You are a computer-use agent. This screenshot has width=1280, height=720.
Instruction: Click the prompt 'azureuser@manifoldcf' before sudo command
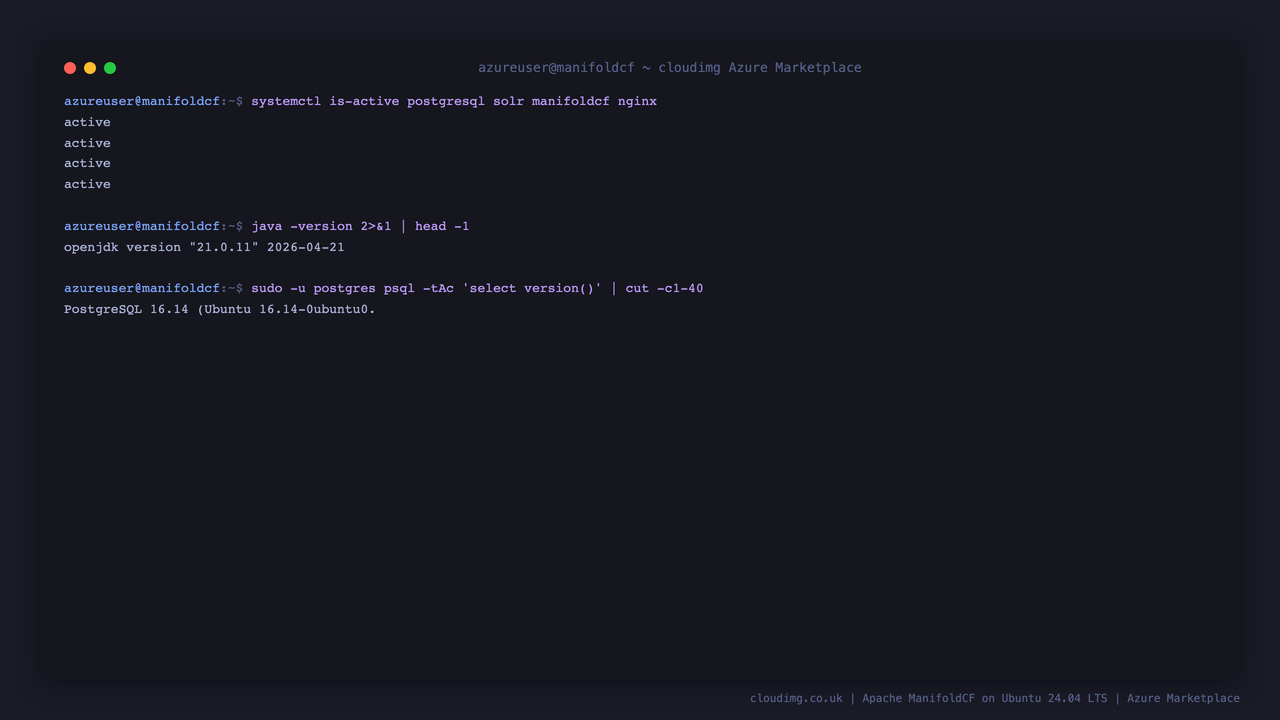click(142, 288)
